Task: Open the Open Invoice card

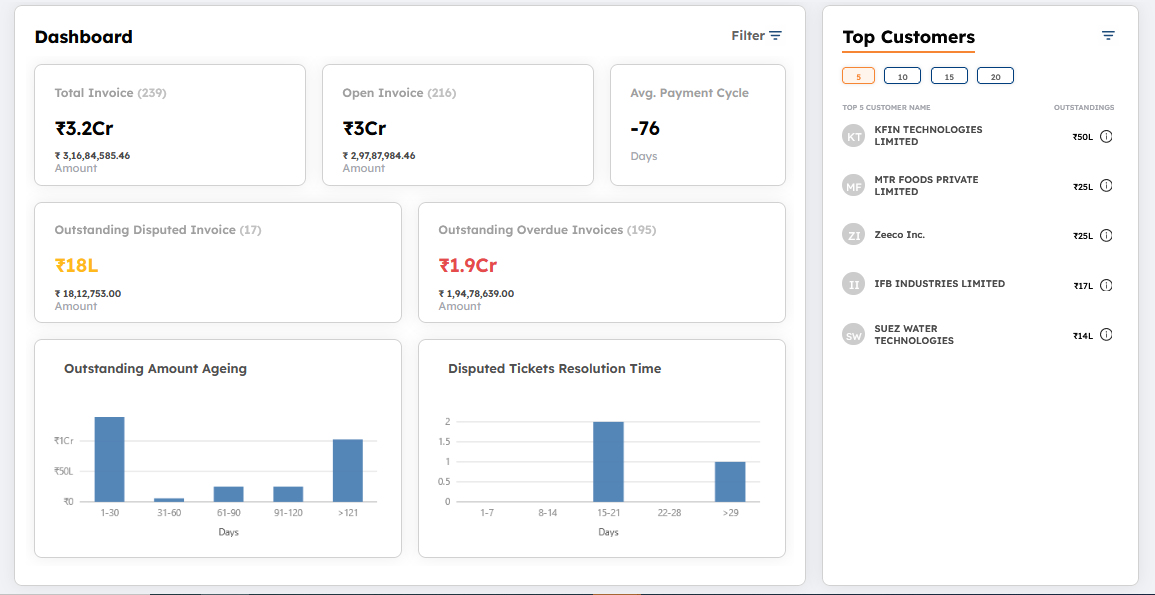Action: click(457, 125)
